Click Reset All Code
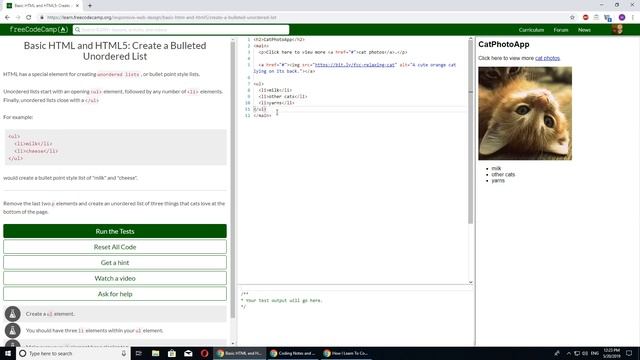Image resolution: width=640 pixels, height=360 pixels. pos(115,247)
